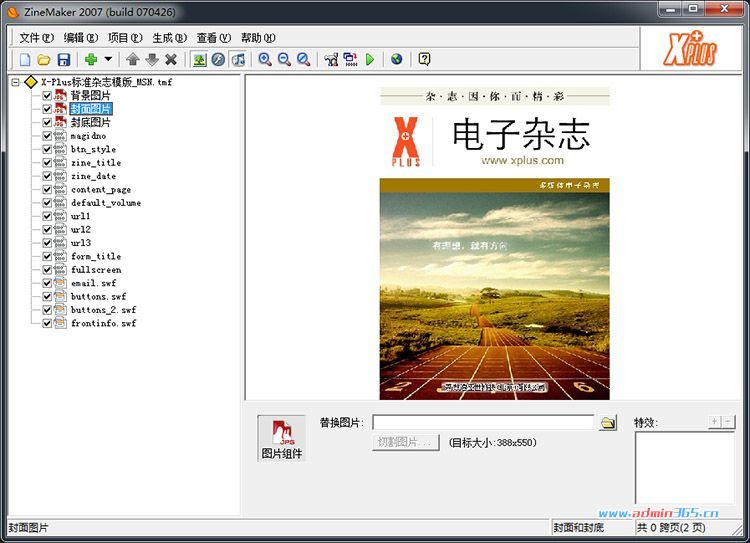Click the globe web icon
Screen dimensions: 750x543
tap(397, 59)
